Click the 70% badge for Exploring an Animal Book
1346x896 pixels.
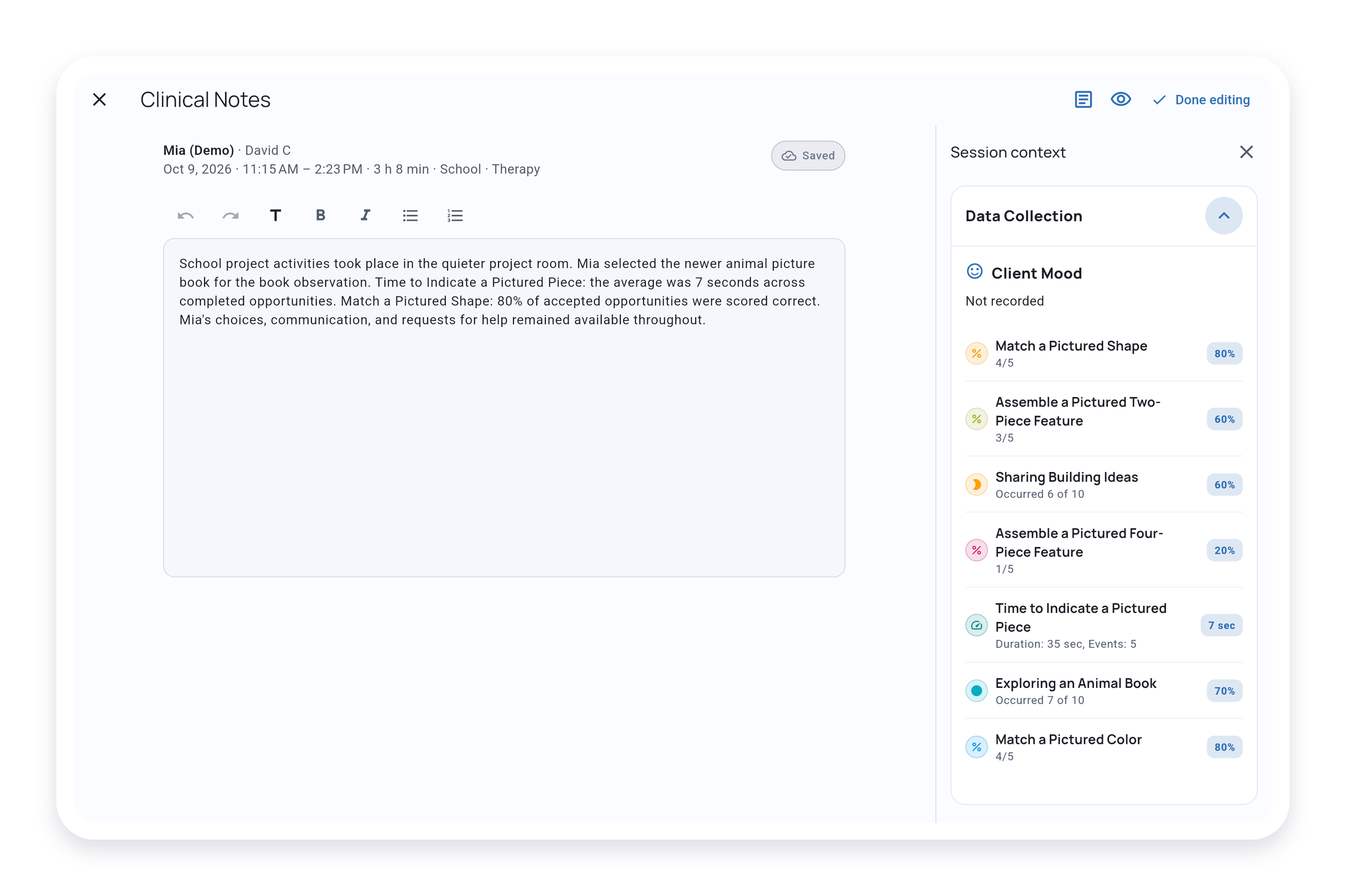(1224, 691)
